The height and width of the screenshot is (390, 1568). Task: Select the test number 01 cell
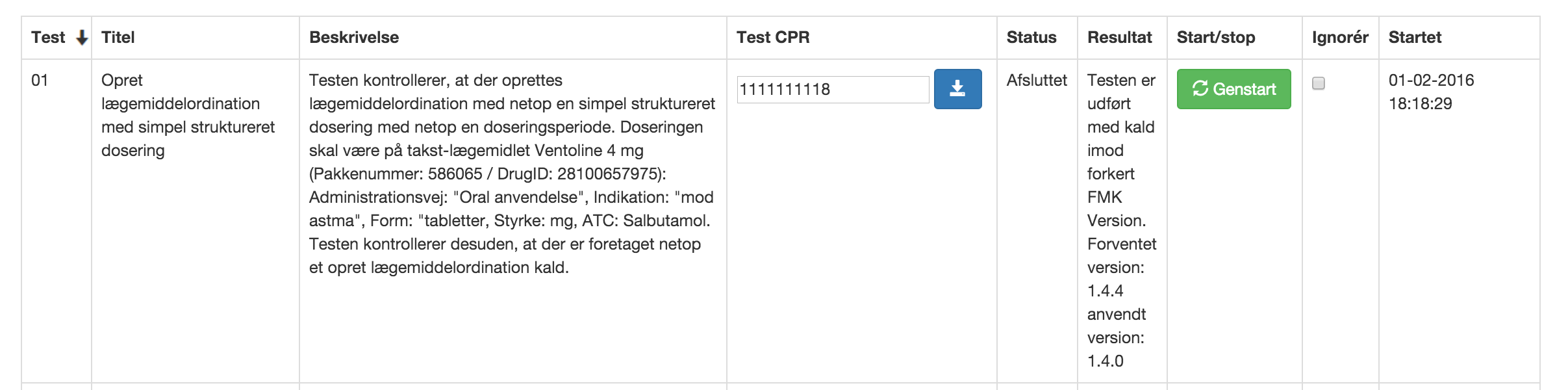click(40, 81)
